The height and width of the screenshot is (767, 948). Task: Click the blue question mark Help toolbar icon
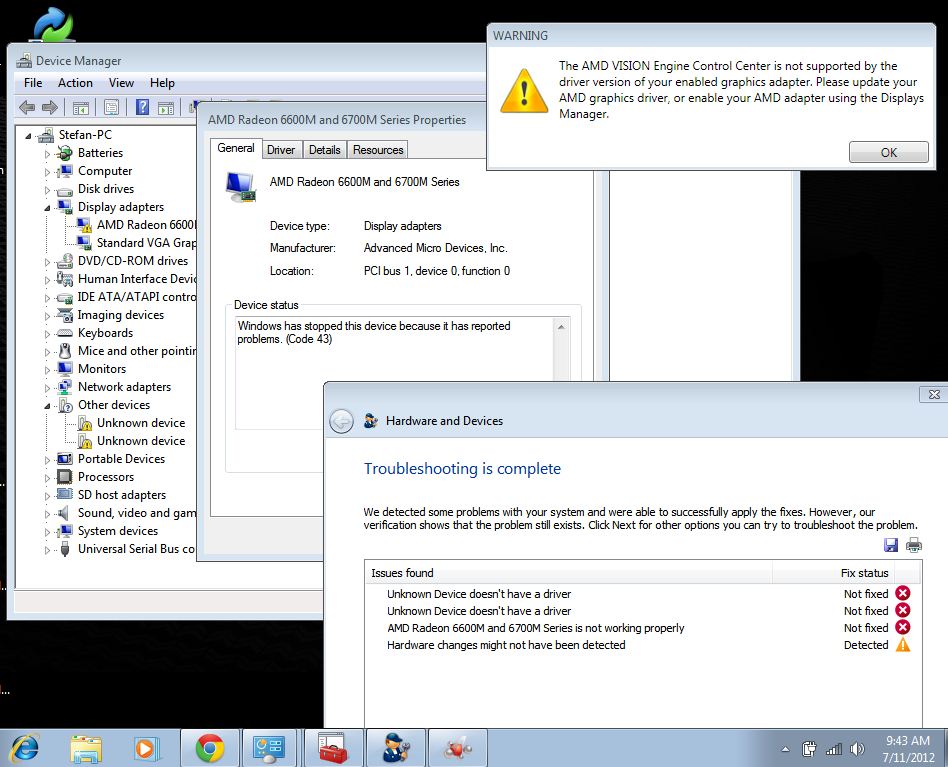tap(142, 108)
